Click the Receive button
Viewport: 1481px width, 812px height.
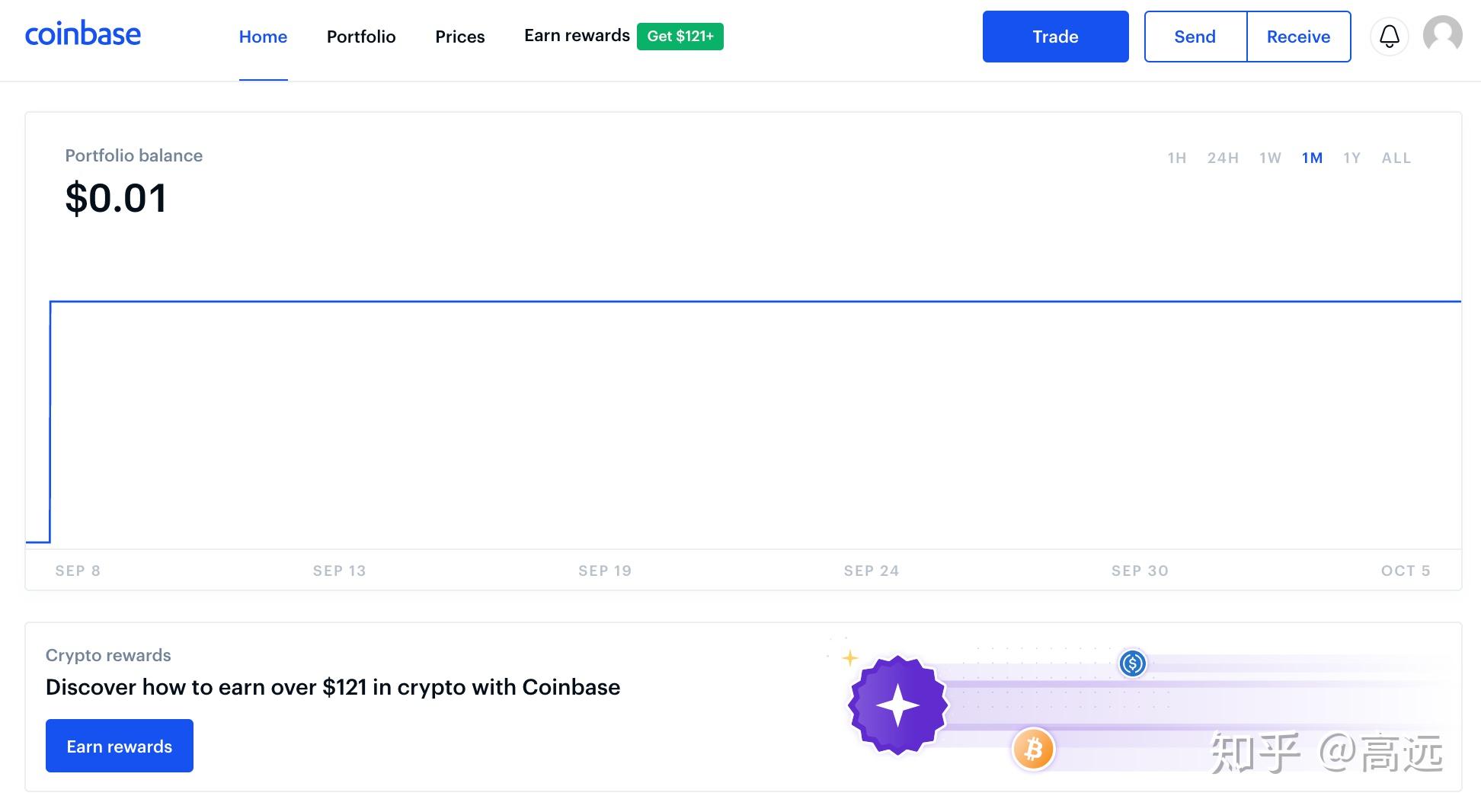1299,37
